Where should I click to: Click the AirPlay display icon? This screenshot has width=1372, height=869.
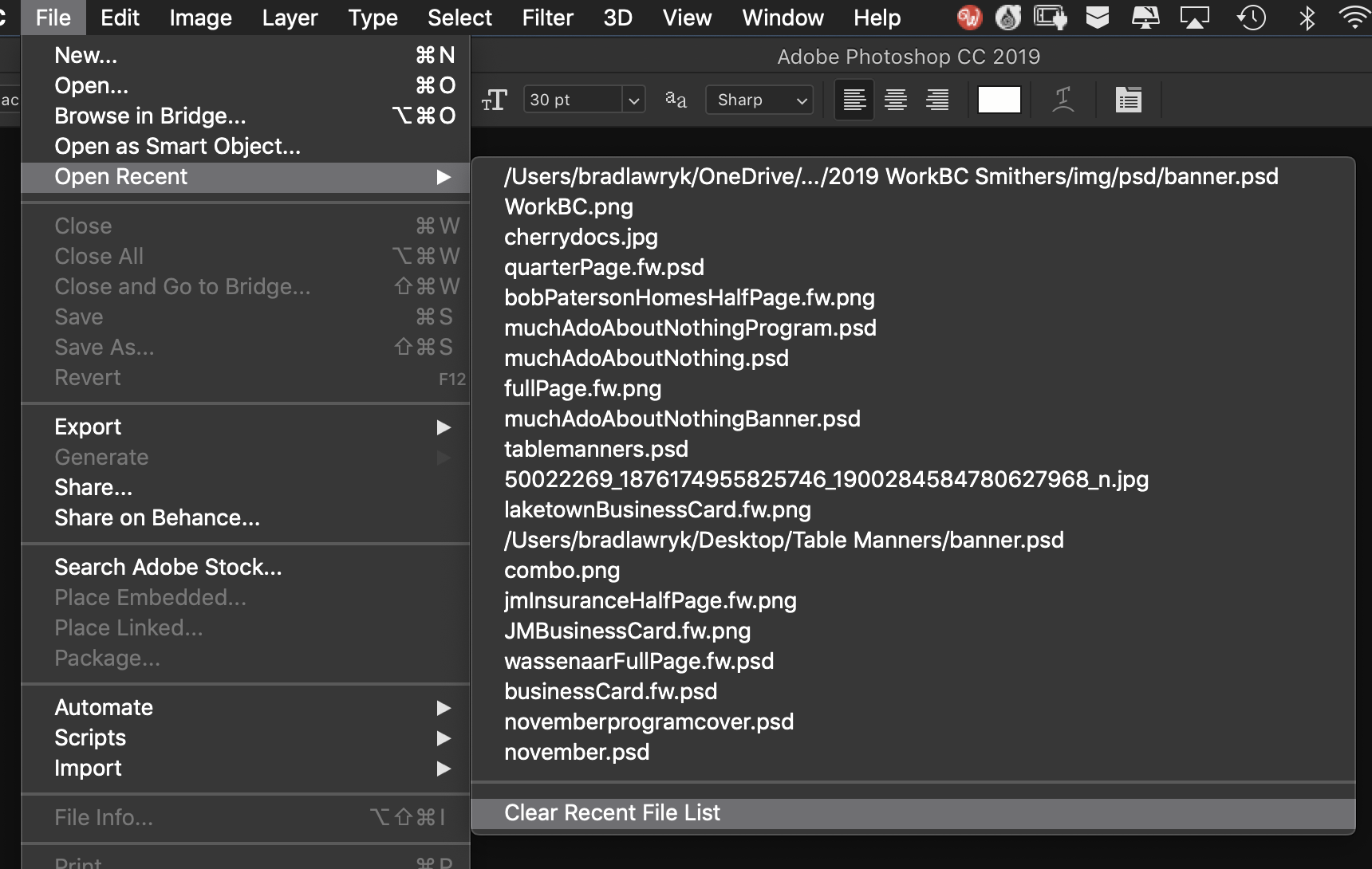click(1194, 18)
